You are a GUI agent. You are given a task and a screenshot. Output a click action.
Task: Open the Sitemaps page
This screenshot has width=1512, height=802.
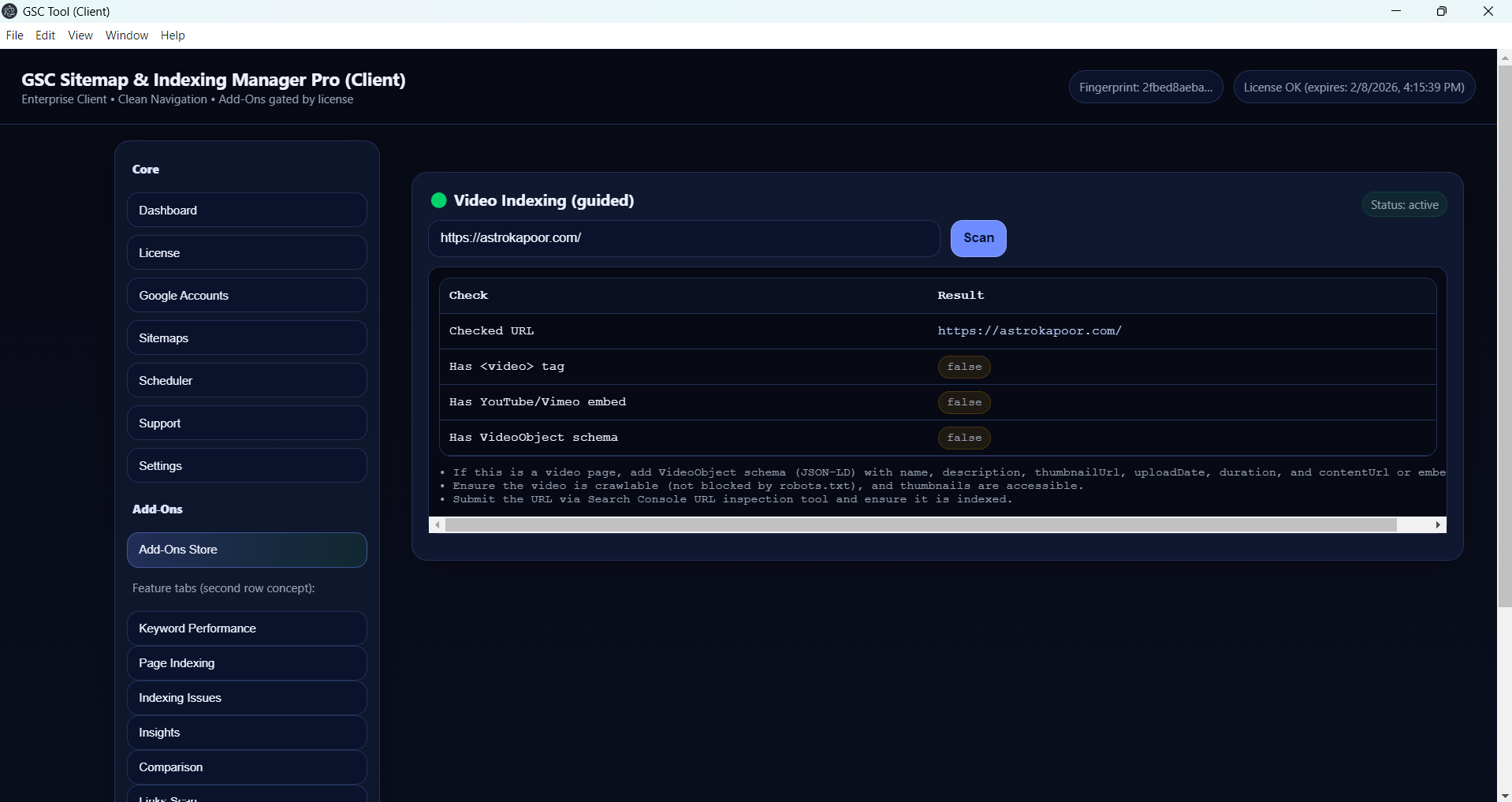click(x=247, y=338)
